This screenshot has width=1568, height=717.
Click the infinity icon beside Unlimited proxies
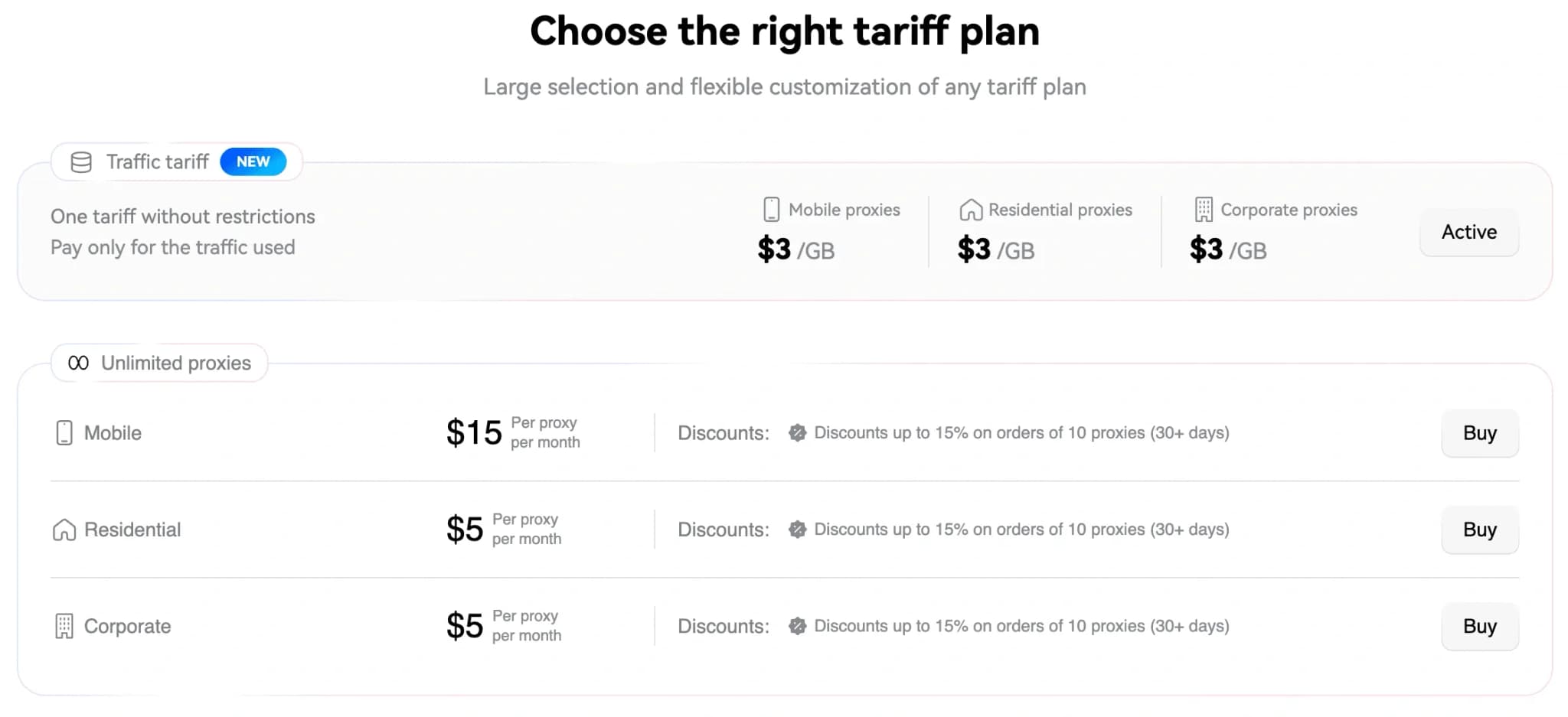pyautogui.click(x=78, y=363)
